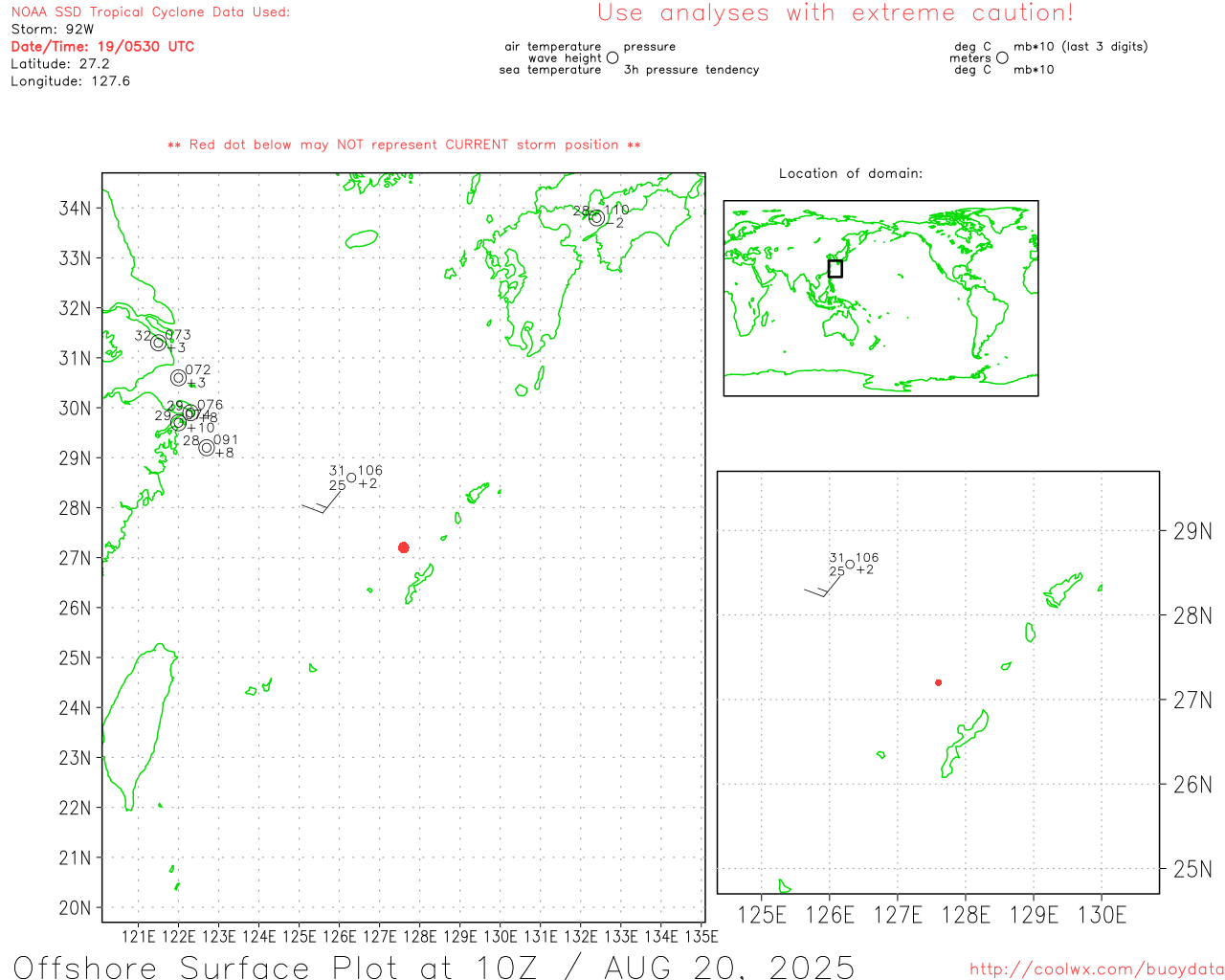
Task: Click the 130E label on zoomed map axis
Action: click(1102, 915)
